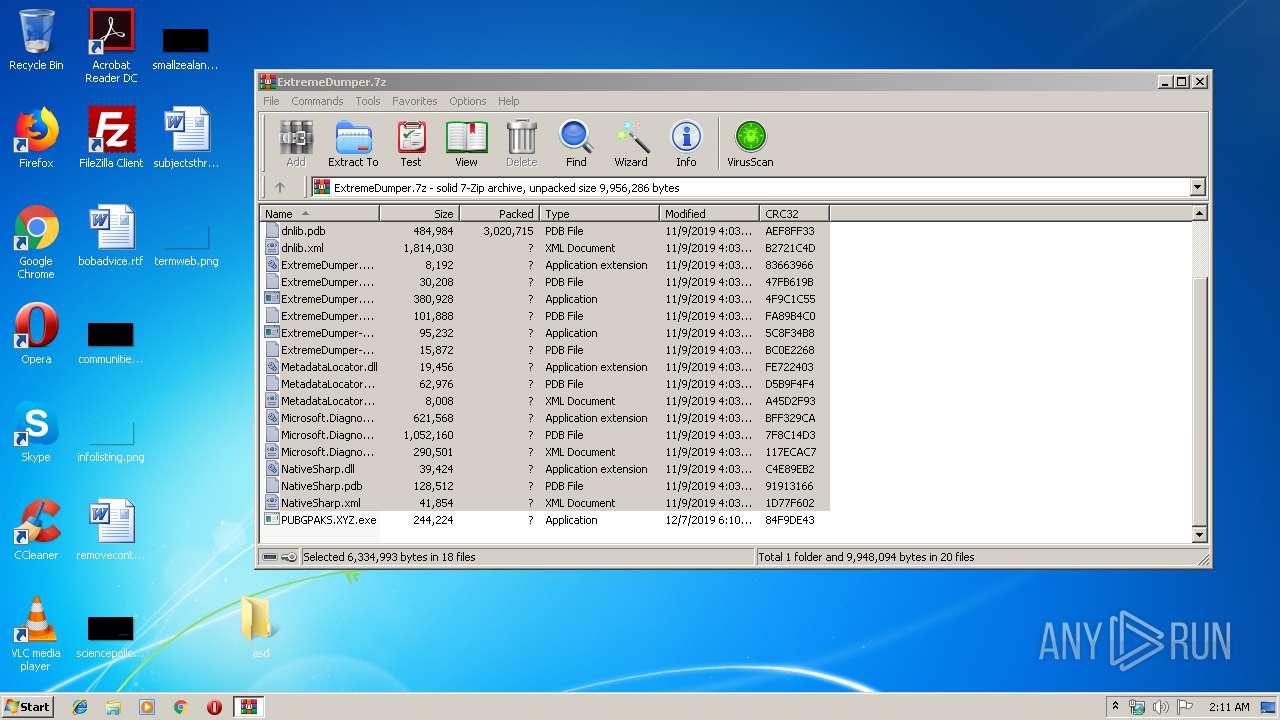1280x720 pixels.
Task: Click the Extract To icon
Action: [x=353, y=144]
